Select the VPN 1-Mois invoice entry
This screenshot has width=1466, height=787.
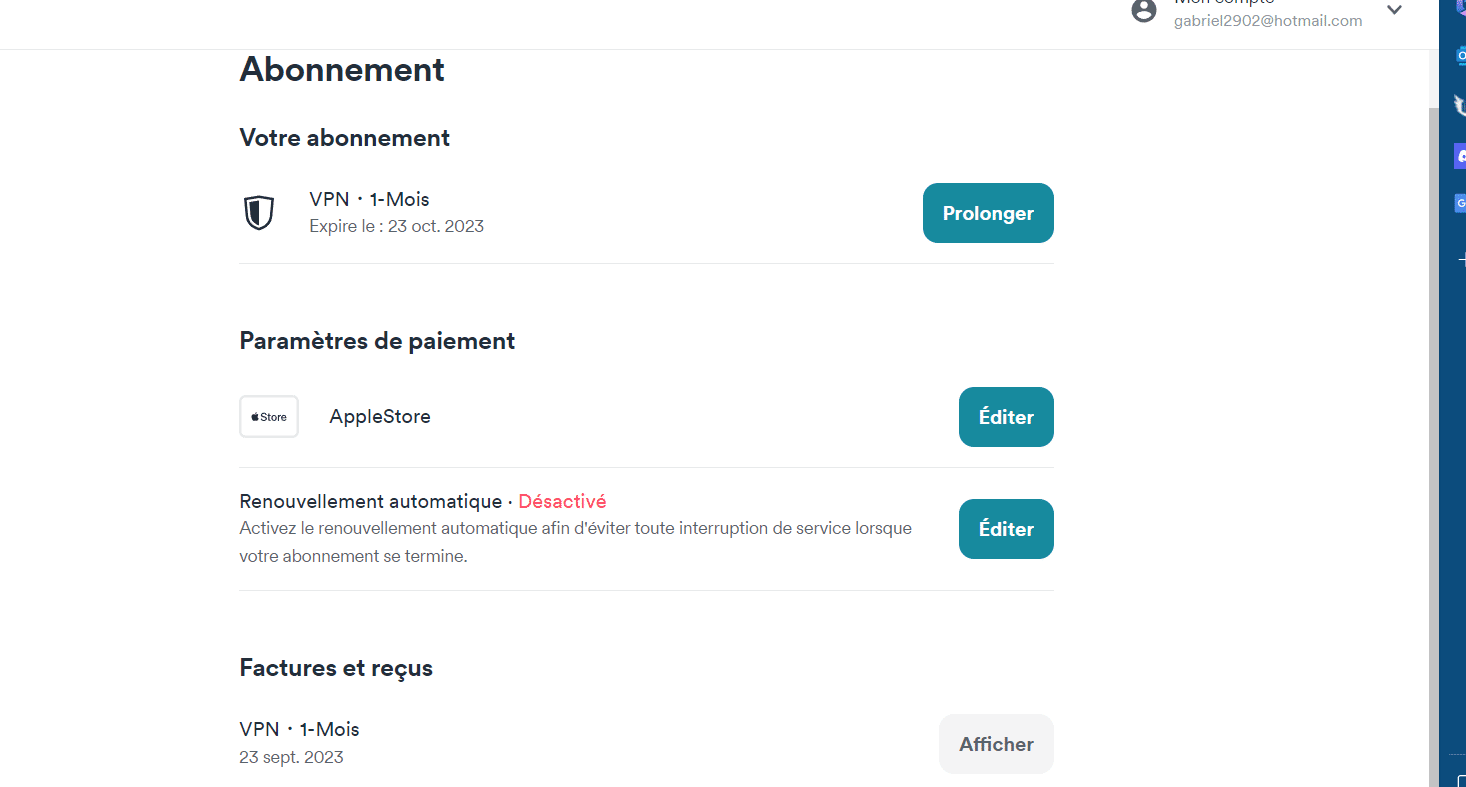point(299,730)
